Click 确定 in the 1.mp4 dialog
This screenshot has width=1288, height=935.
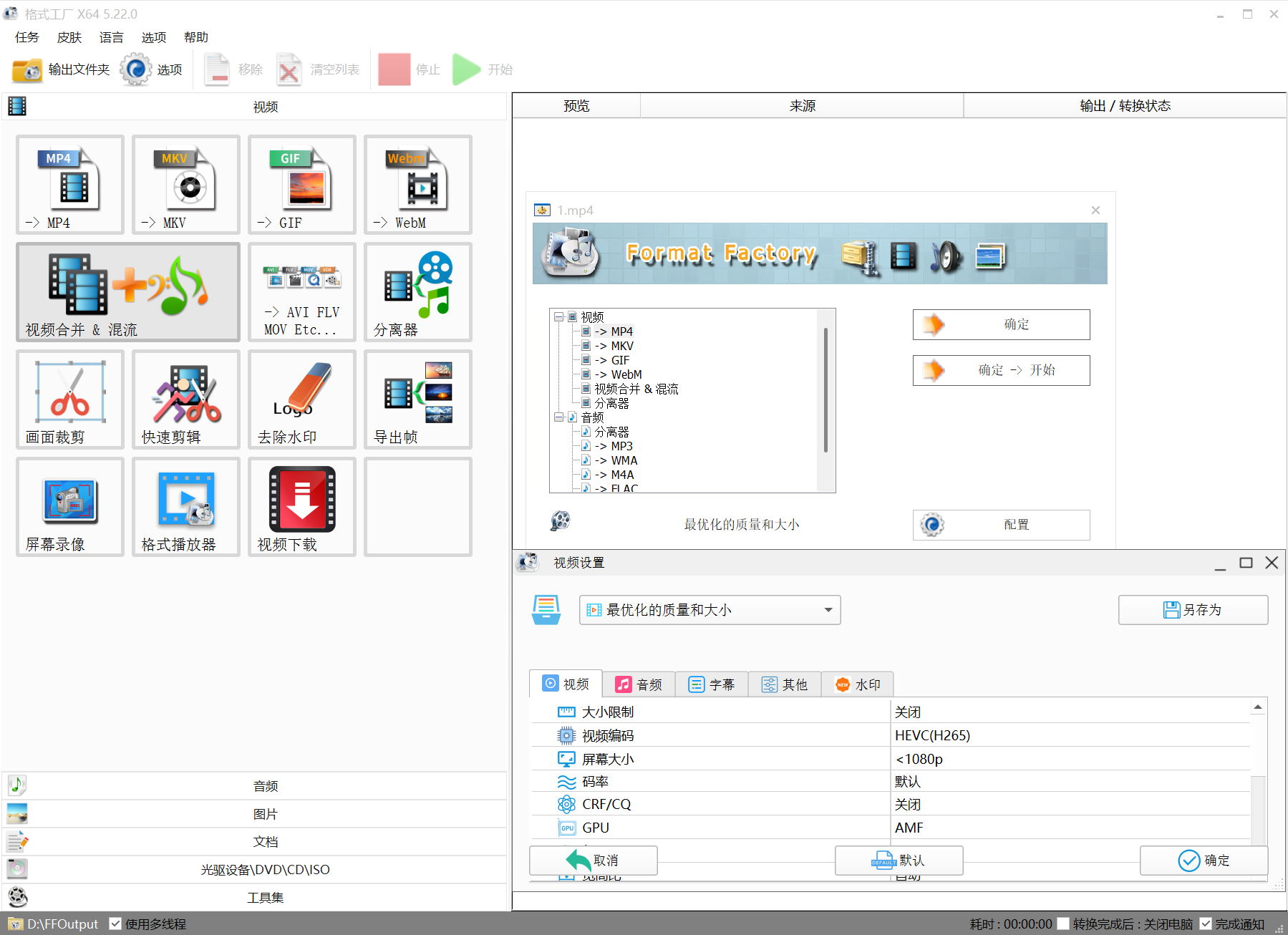tap(1002, 324)
